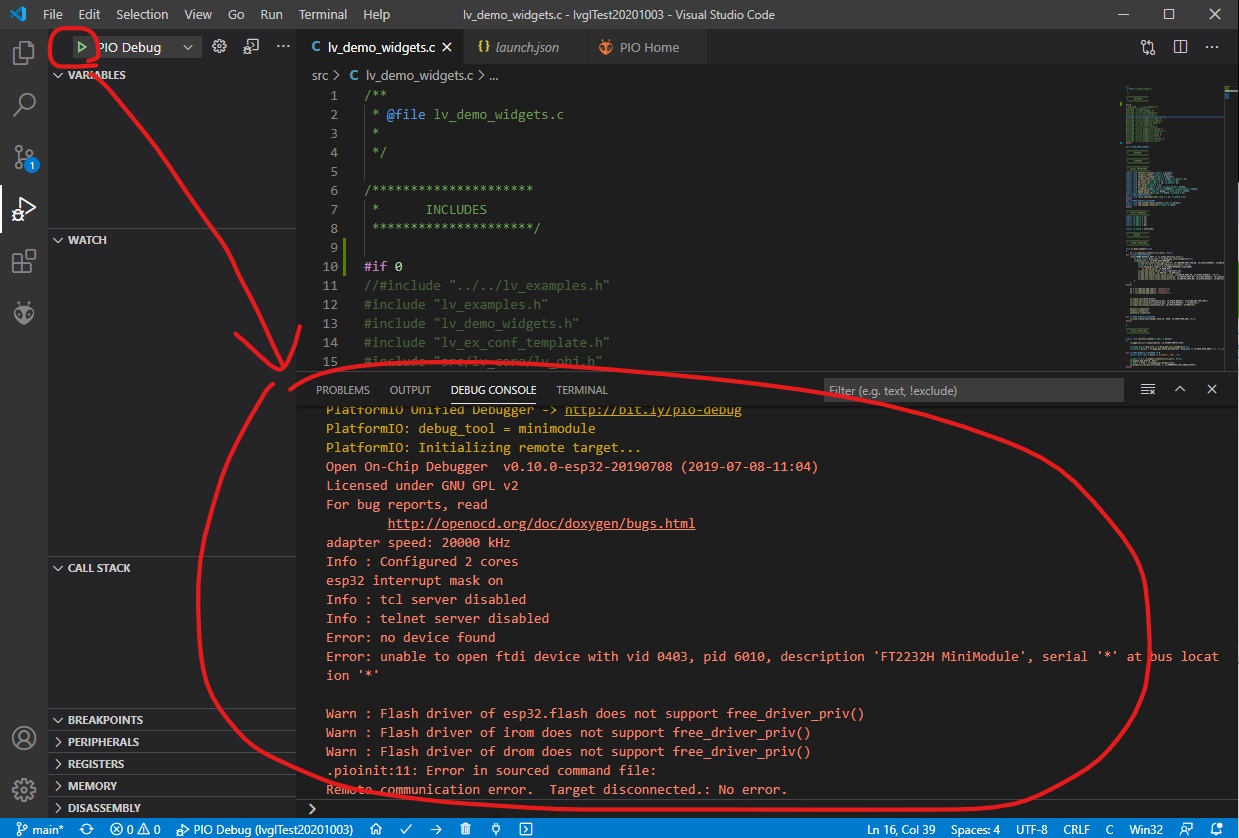
Task: Open launch.json via the debug gear icon
Action: pyautogui.click(x=220, y=47)
